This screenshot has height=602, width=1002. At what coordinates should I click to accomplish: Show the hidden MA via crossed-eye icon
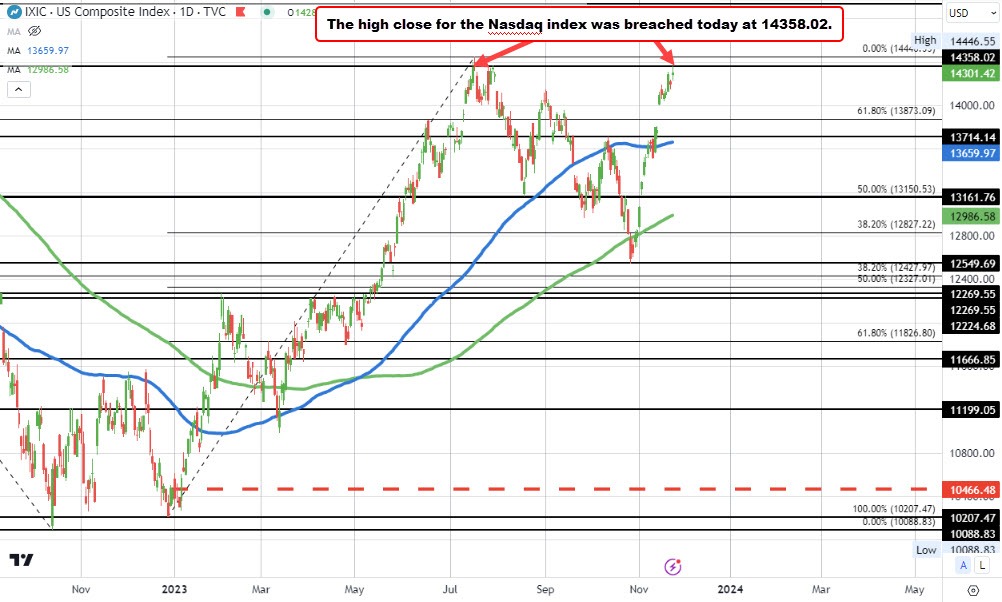click(35, 31)
